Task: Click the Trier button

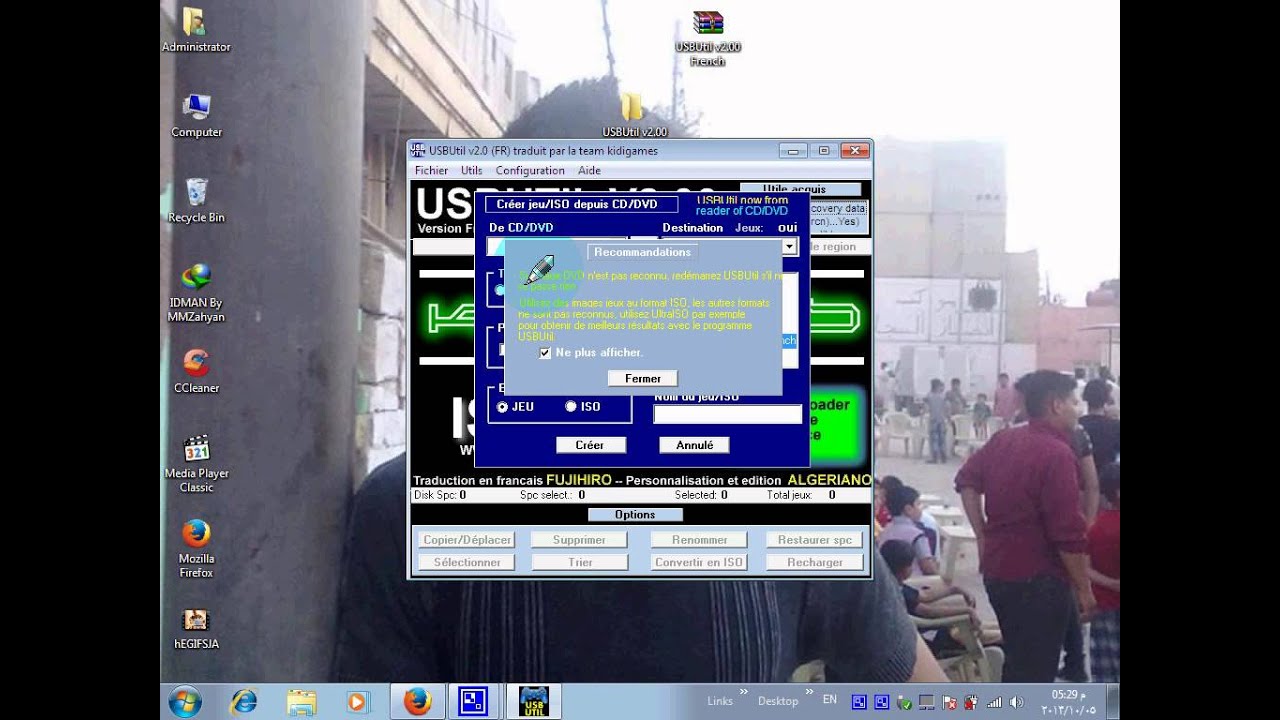Action: coord(580,562)
